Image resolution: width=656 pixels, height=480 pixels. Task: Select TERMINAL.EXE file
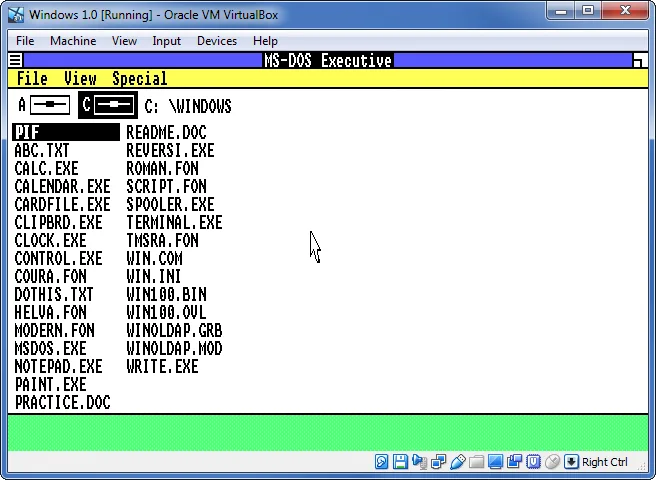174,222
